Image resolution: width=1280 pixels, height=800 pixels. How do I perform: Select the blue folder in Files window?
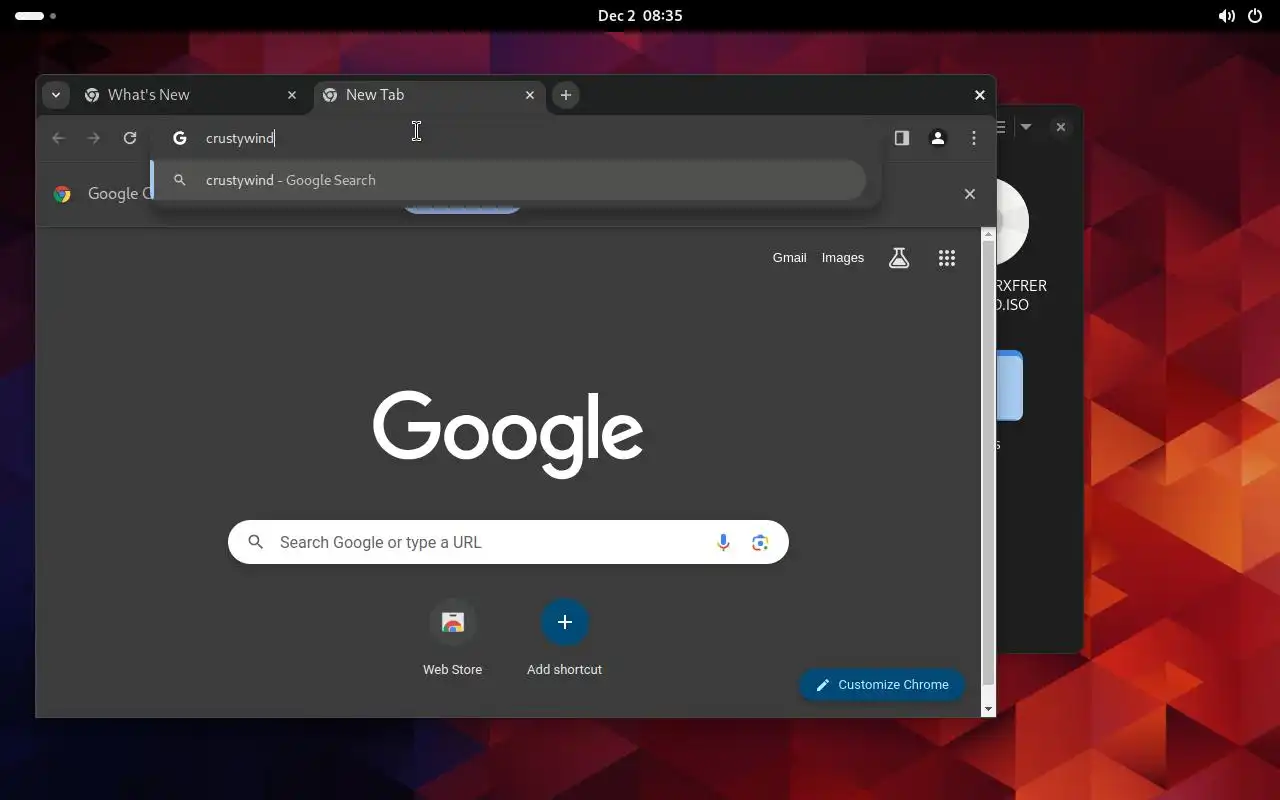pyautogui.click(x=1010, y=385)
